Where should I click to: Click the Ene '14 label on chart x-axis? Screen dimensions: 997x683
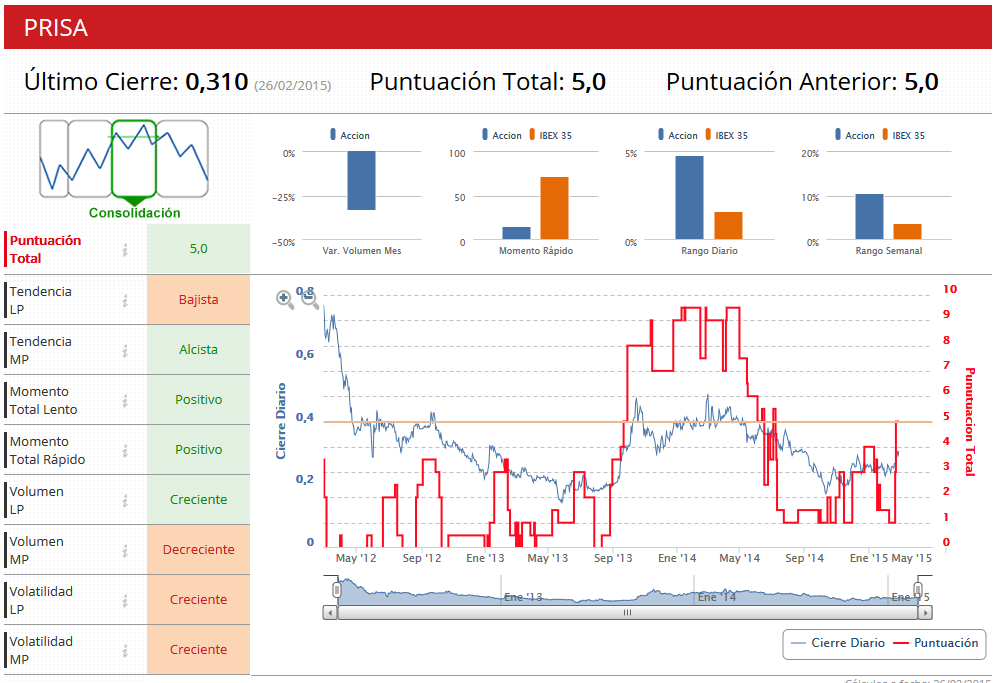[x=677, y=558]
